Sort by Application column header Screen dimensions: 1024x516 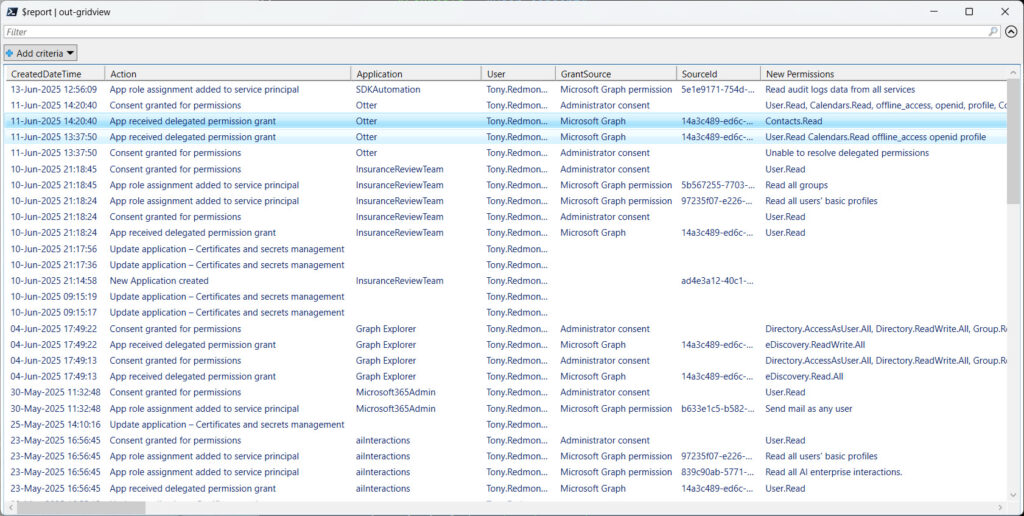417,74
